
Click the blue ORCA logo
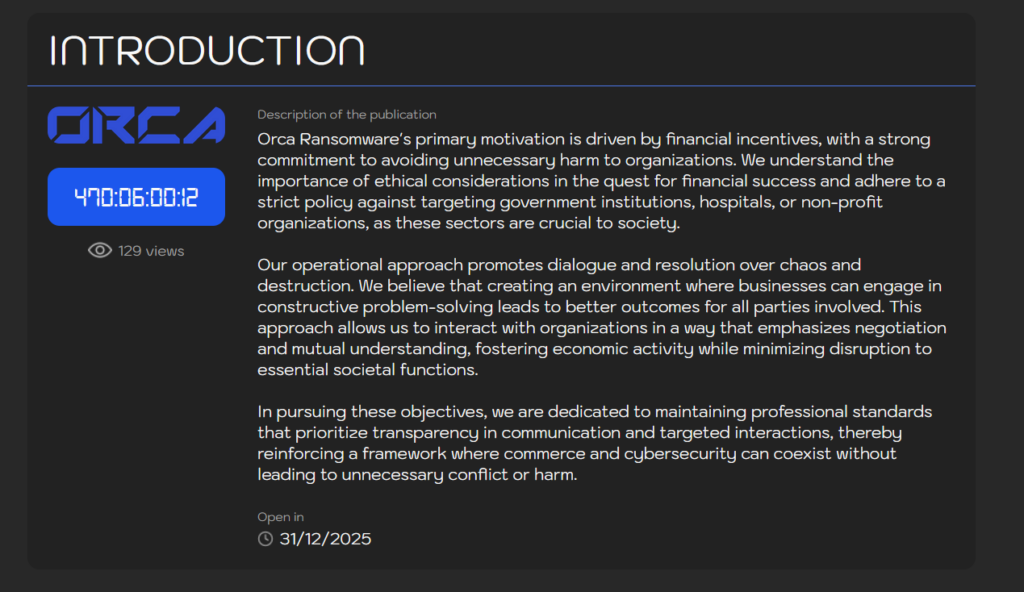(136, 125)
